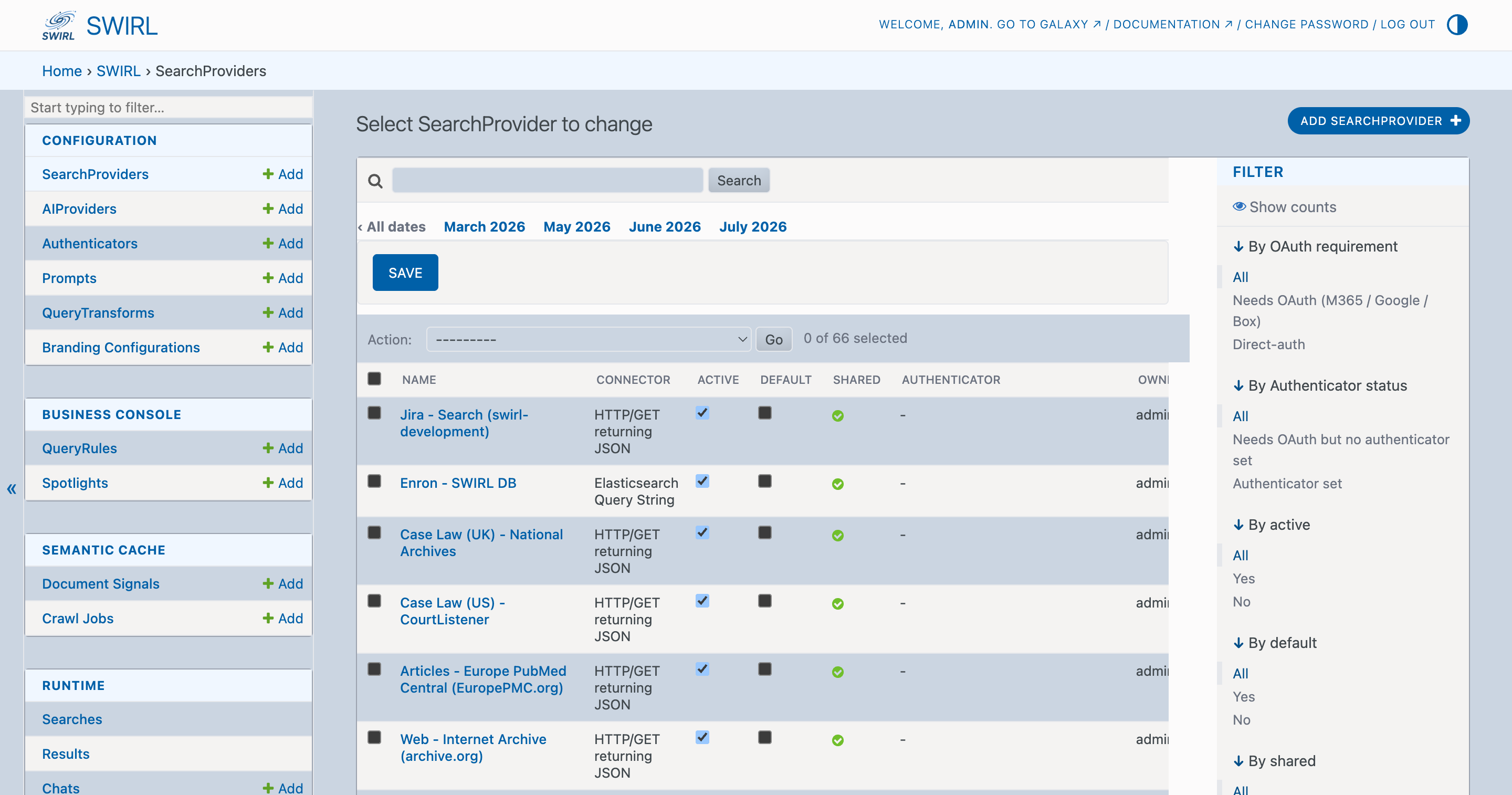Filter by Direct-auth requirement
The height and width of the screenshot is (795, 1512).
1268,344
